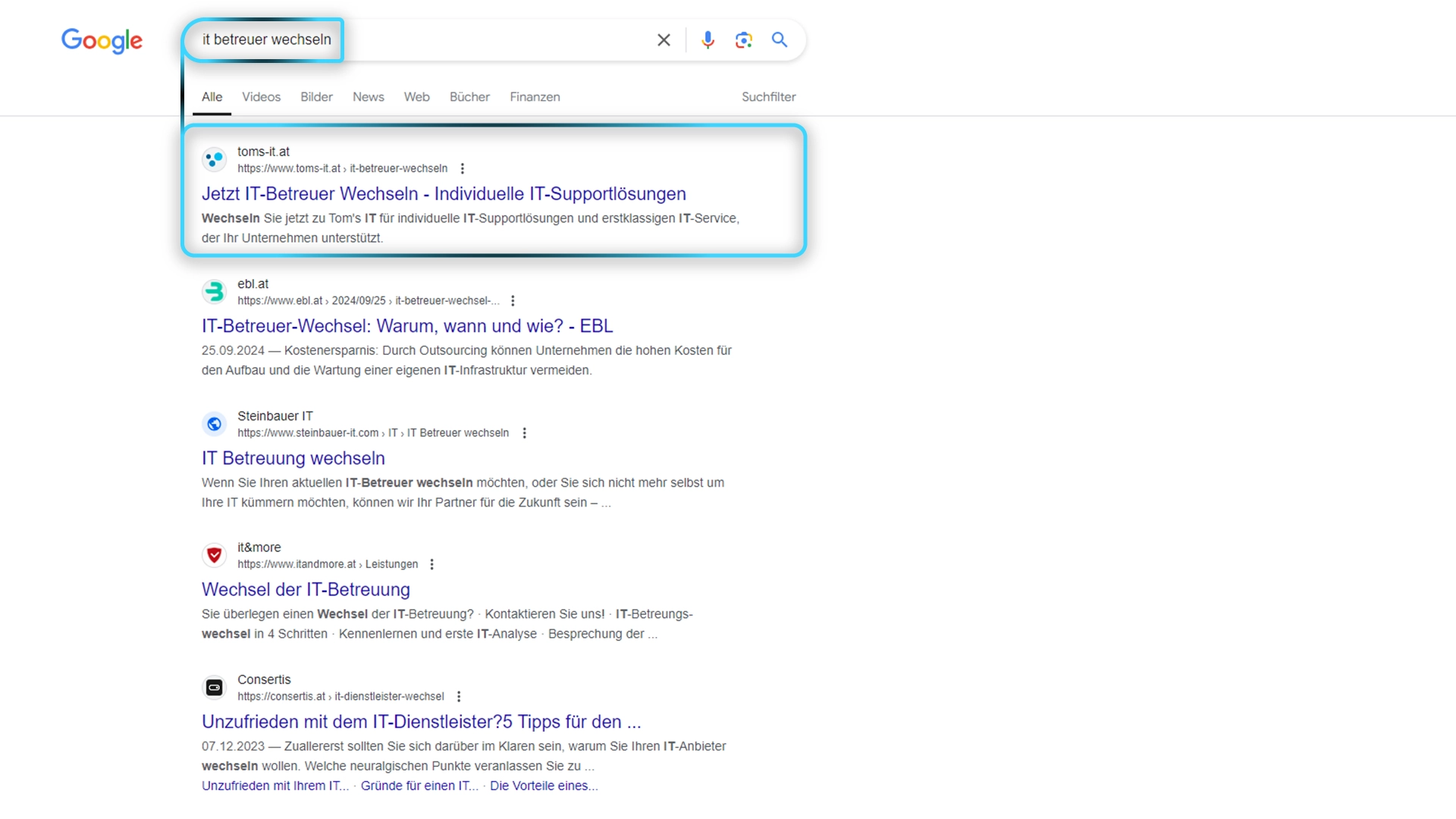Open Google Lens image search icon

coord(744,40)
